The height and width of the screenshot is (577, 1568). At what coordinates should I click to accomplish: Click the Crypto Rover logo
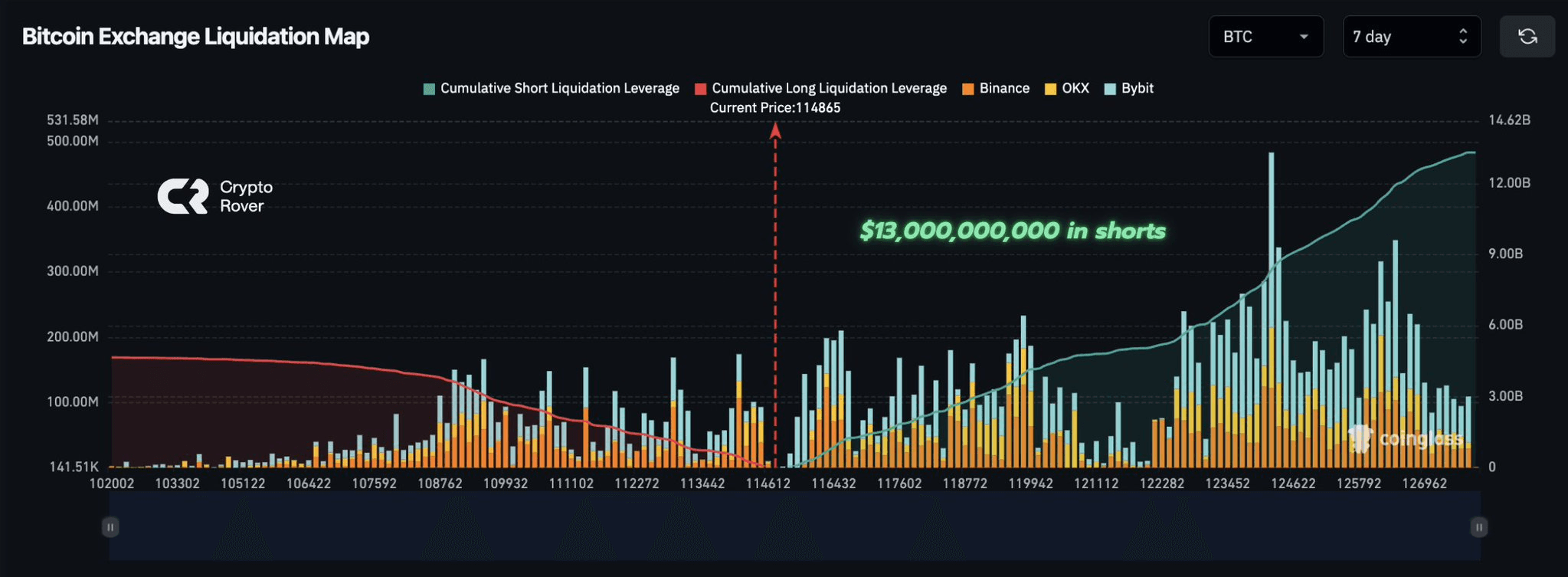214,196
